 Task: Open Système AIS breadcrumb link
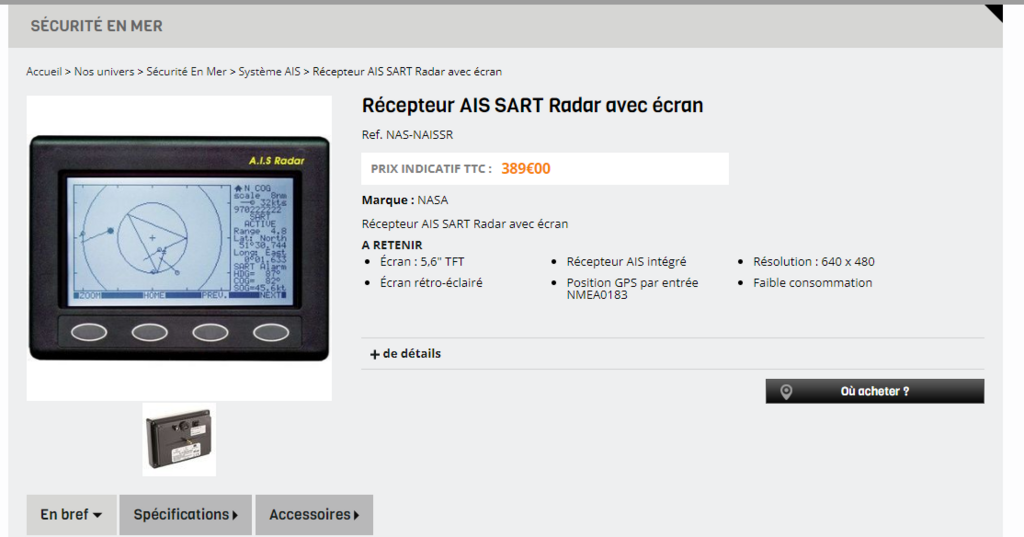(x=269, y=72)
